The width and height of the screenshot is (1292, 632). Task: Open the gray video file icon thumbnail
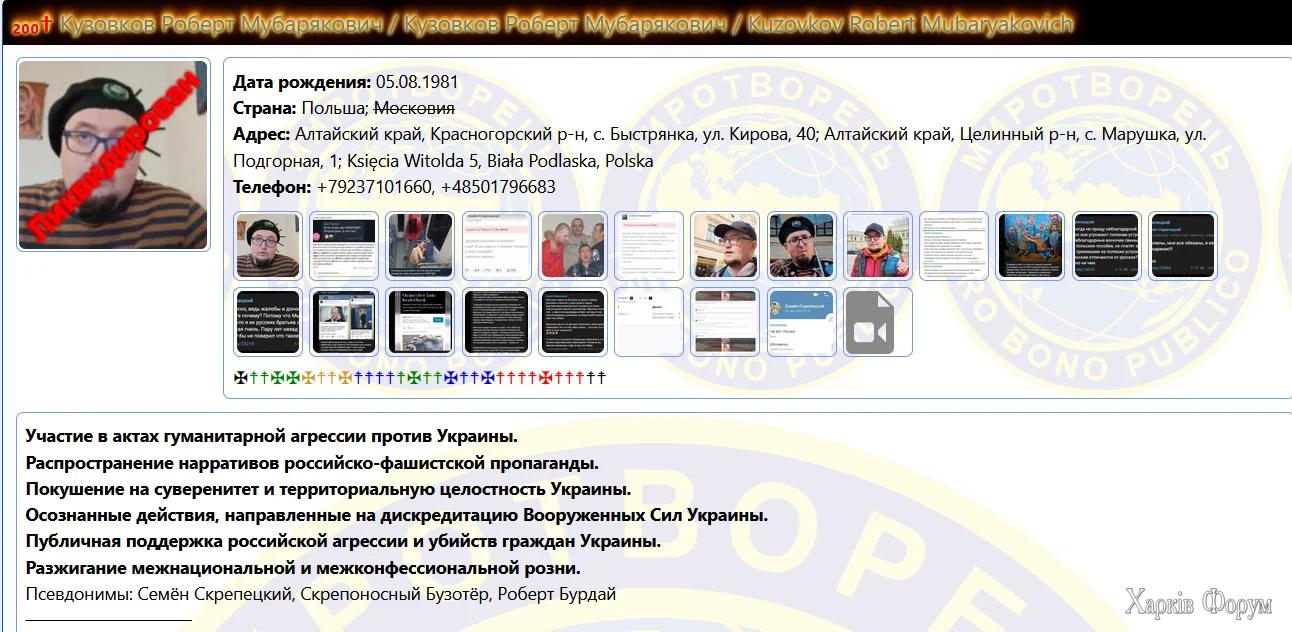[878, 322]
